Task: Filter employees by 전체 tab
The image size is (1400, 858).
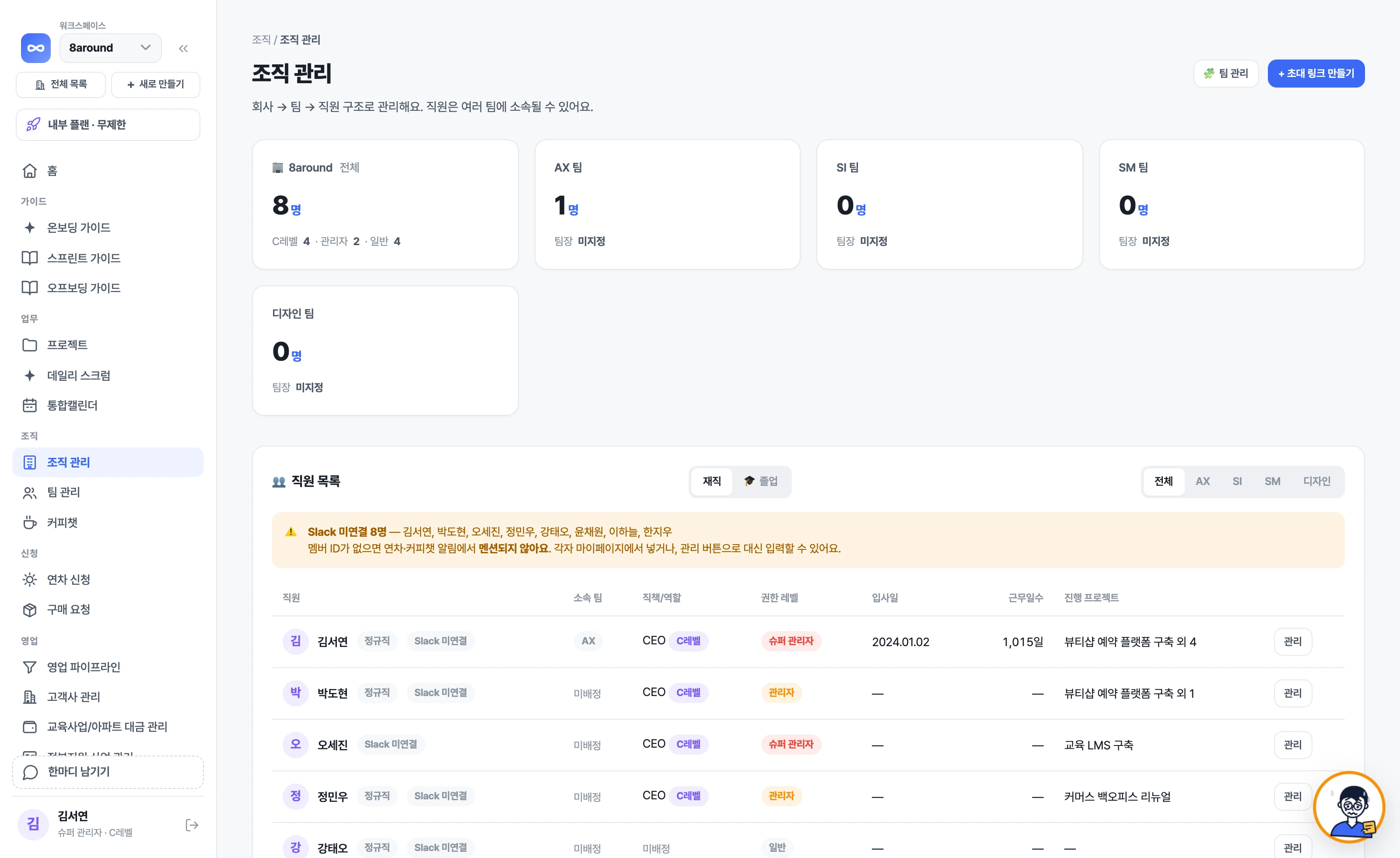Action: click(1164, 481)
